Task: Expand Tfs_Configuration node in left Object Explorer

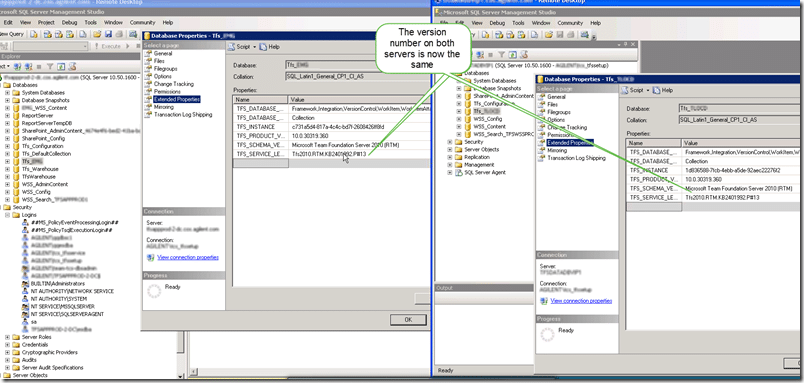Action: tap(7, 146)
